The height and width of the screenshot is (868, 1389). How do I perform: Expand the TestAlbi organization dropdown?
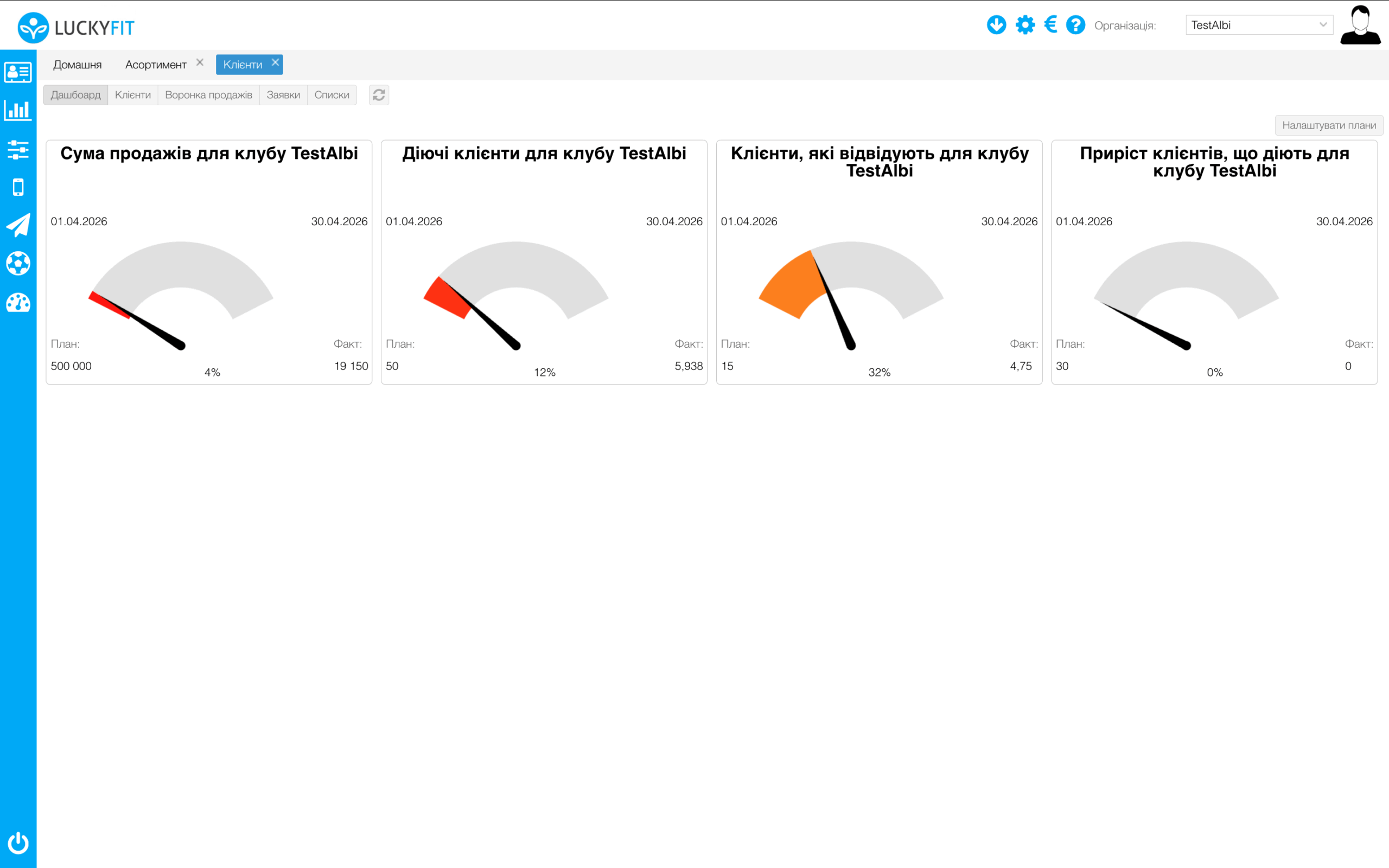1259,25
